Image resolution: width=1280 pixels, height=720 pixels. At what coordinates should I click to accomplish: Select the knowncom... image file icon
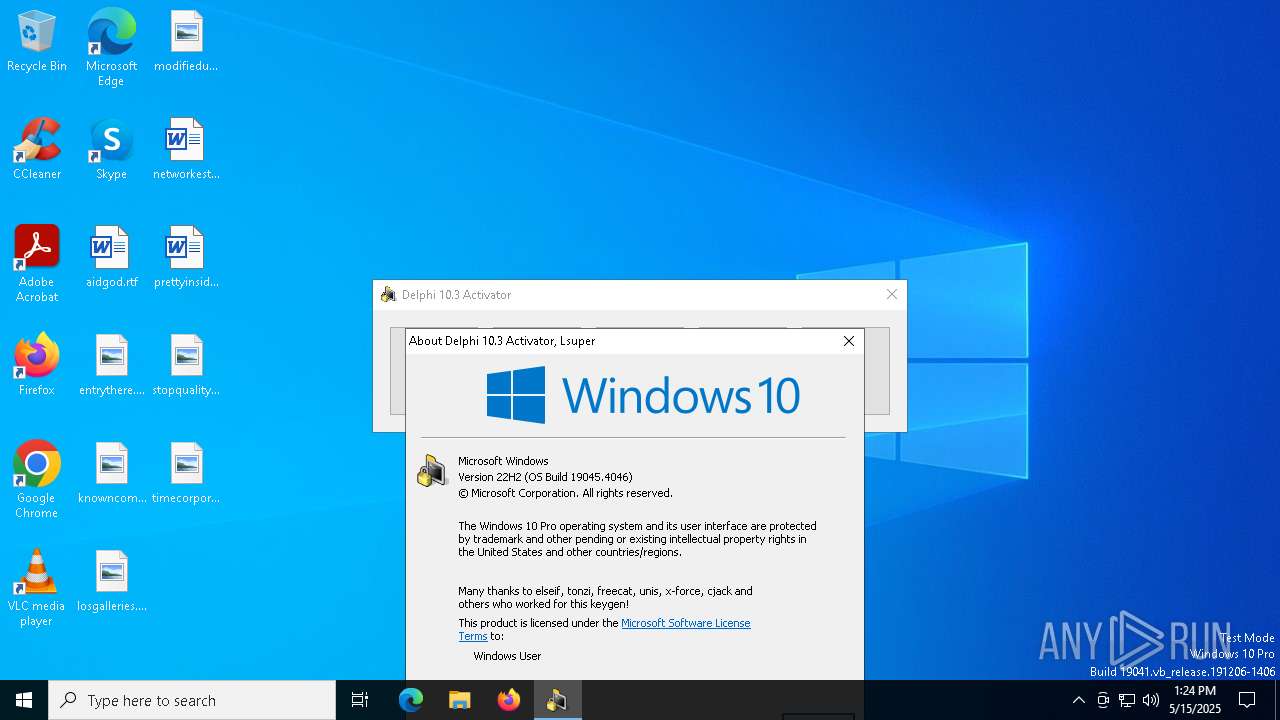point(111,474)
